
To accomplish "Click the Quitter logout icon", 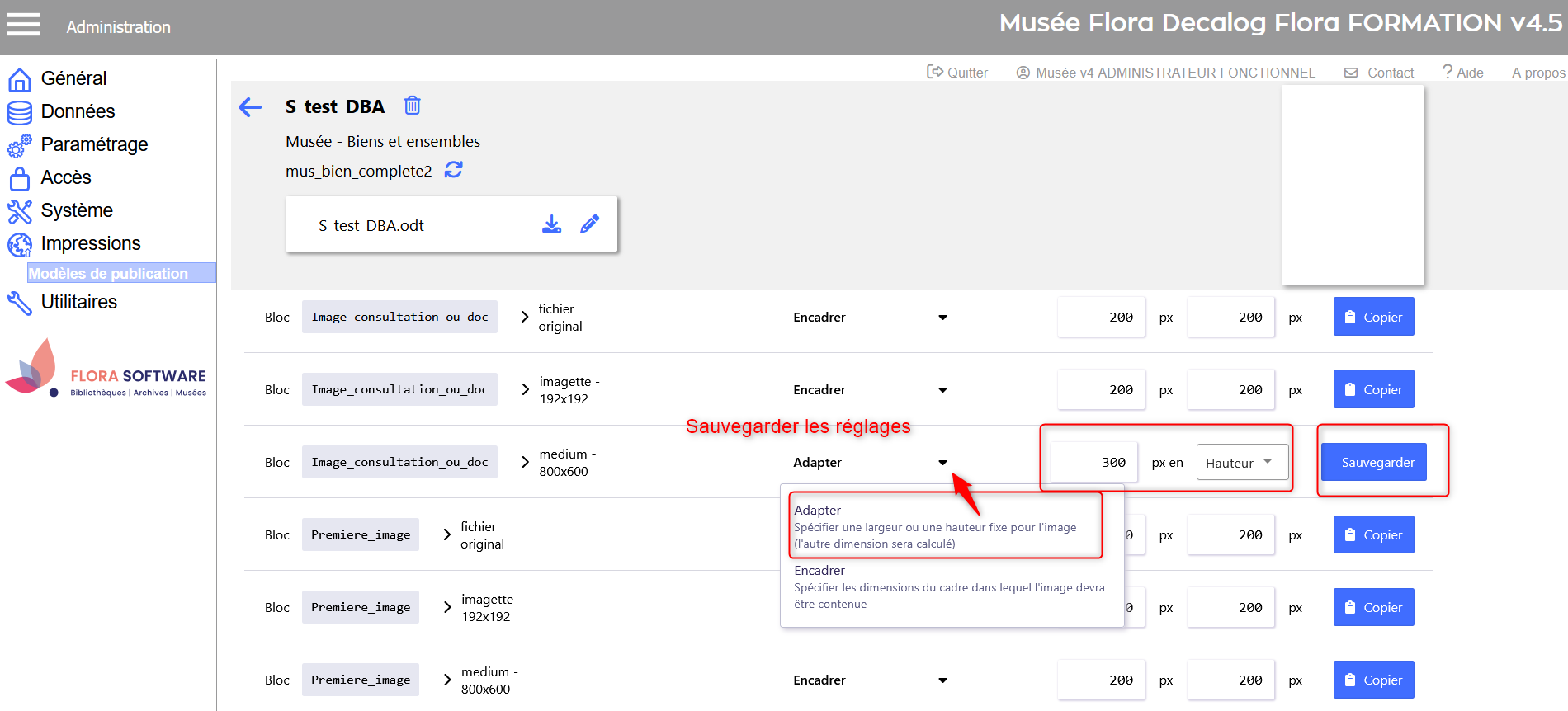I will (x=934, y=72).
